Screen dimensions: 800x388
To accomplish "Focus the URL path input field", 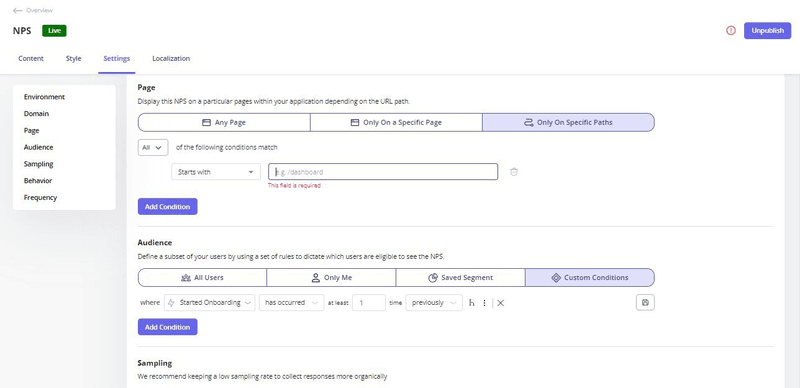I will (383, 172).
